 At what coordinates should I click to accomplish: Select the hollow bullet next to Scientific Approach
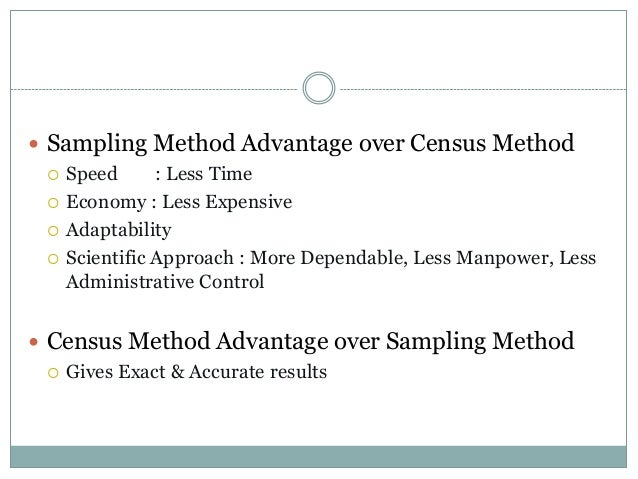point(53,259)
